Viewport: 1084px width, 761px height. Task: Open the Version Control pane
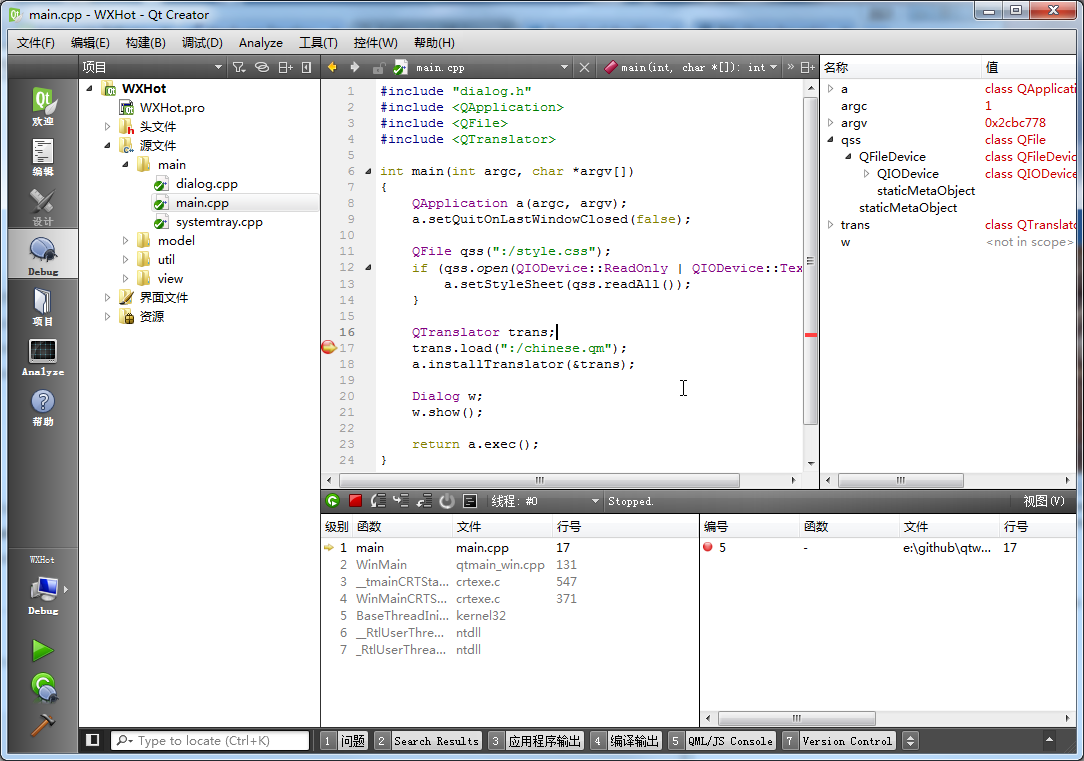(x=839, y=741)
